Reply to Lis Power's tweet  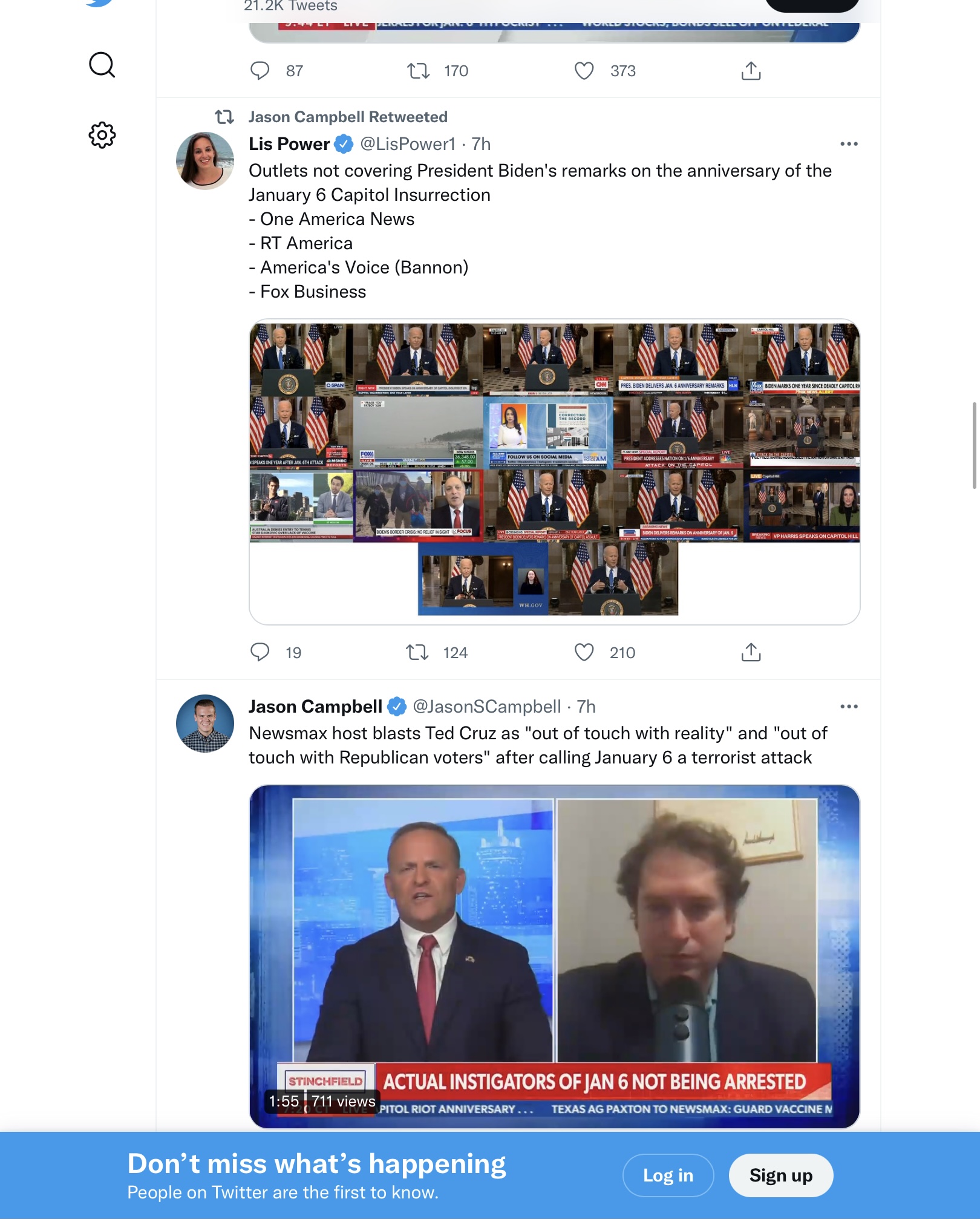[x=260, y=652]
